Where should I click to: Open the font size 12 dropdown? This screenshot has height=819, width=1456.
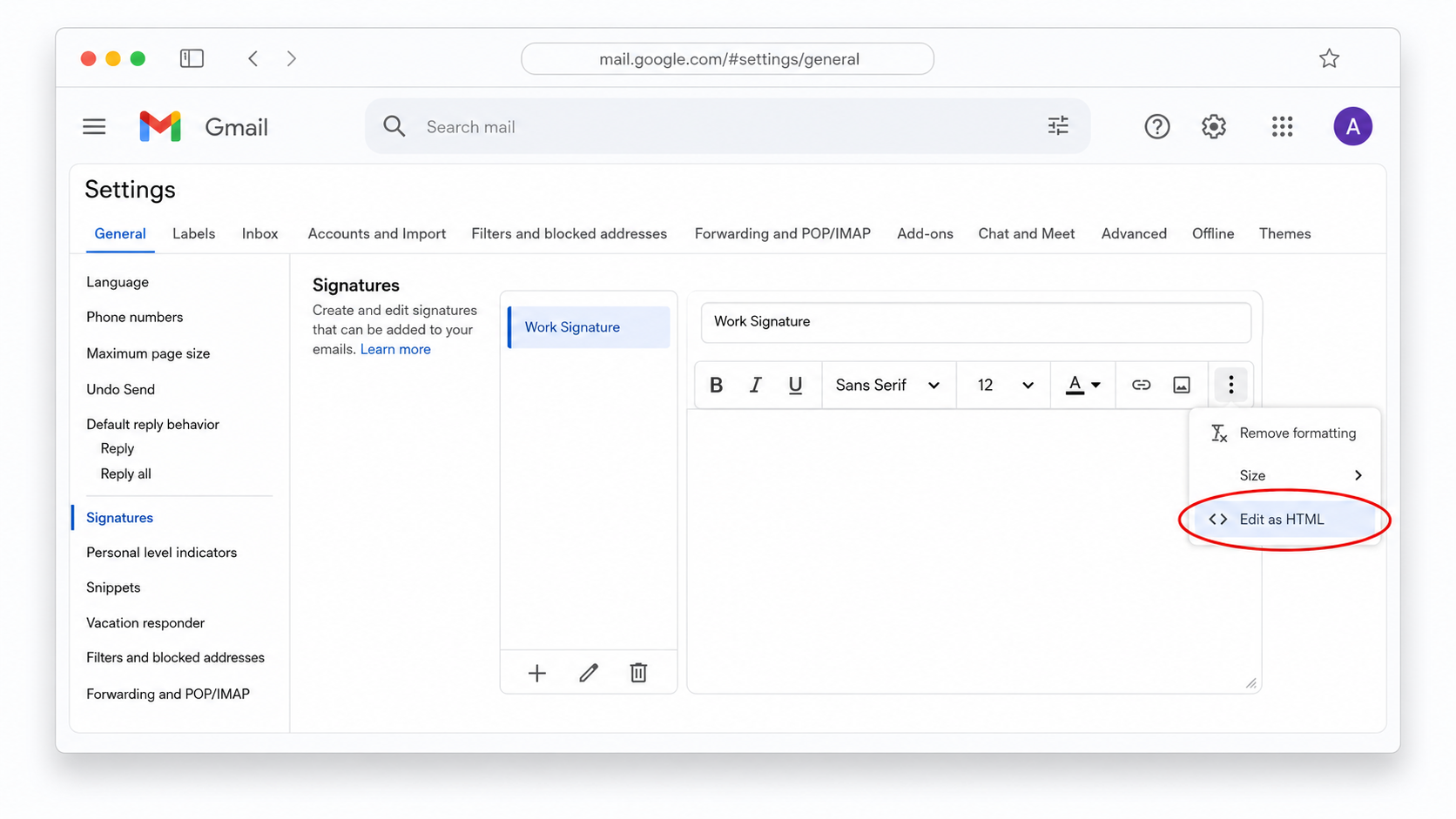[1005, 385]
